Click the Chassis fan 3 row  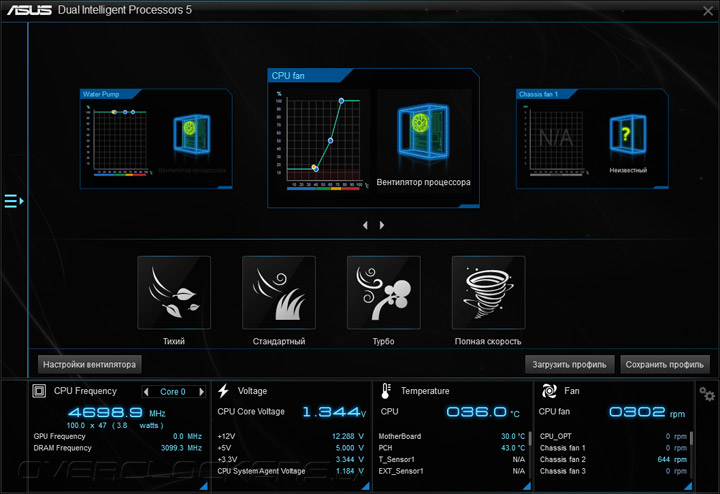(x=613, y=471)
